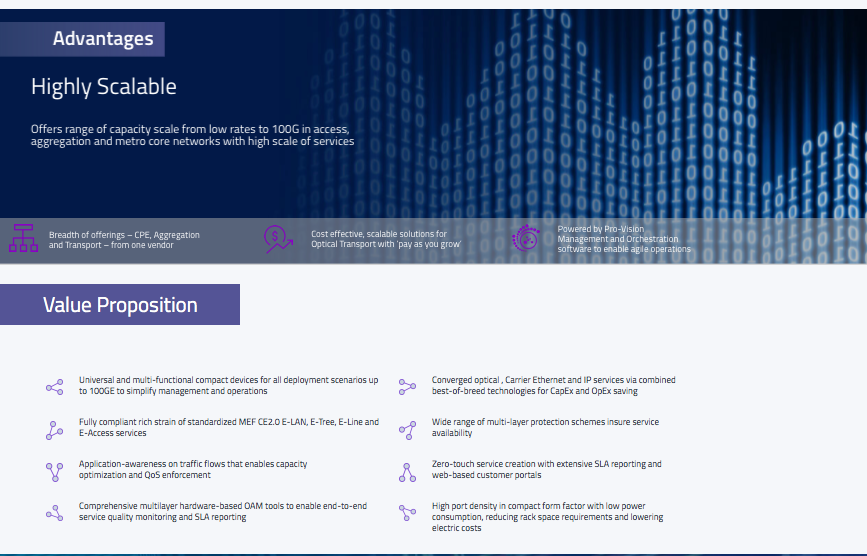Image resolution: width=867 pixels, height=556 pixels.
Task: Click the Highly Scalable heading
Action: 104,87
